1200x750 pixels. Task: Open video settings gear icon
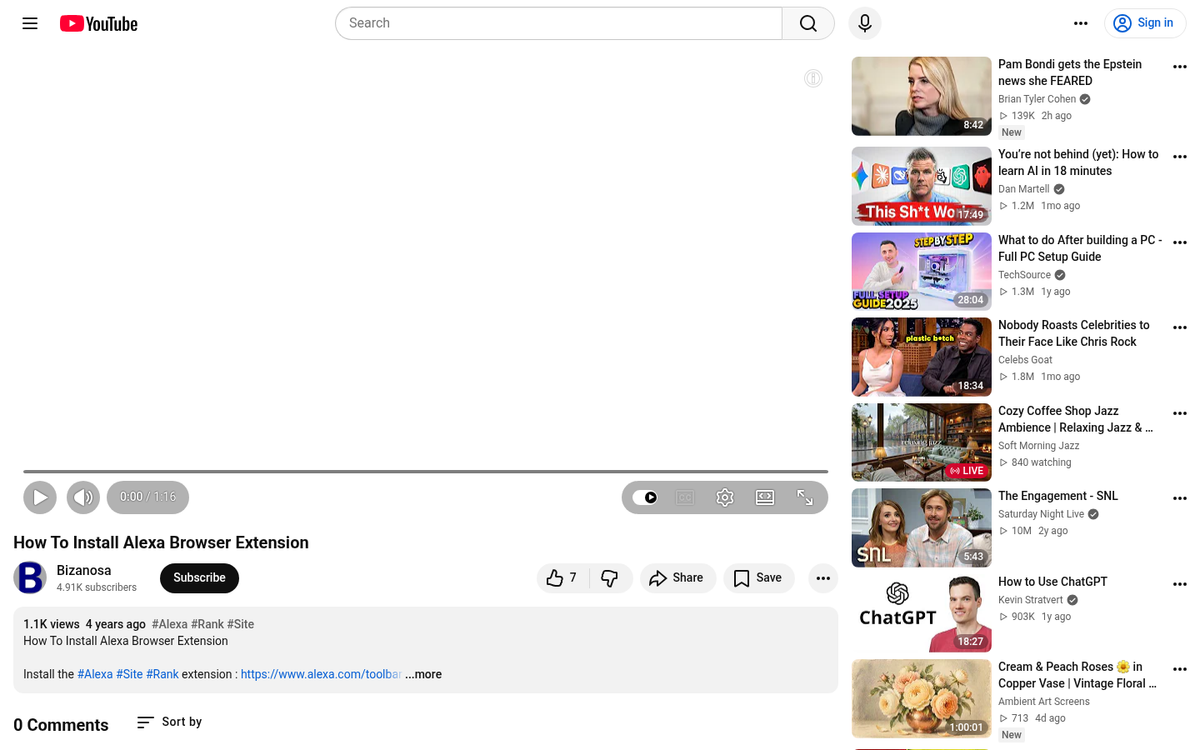(x=725, y=497)
